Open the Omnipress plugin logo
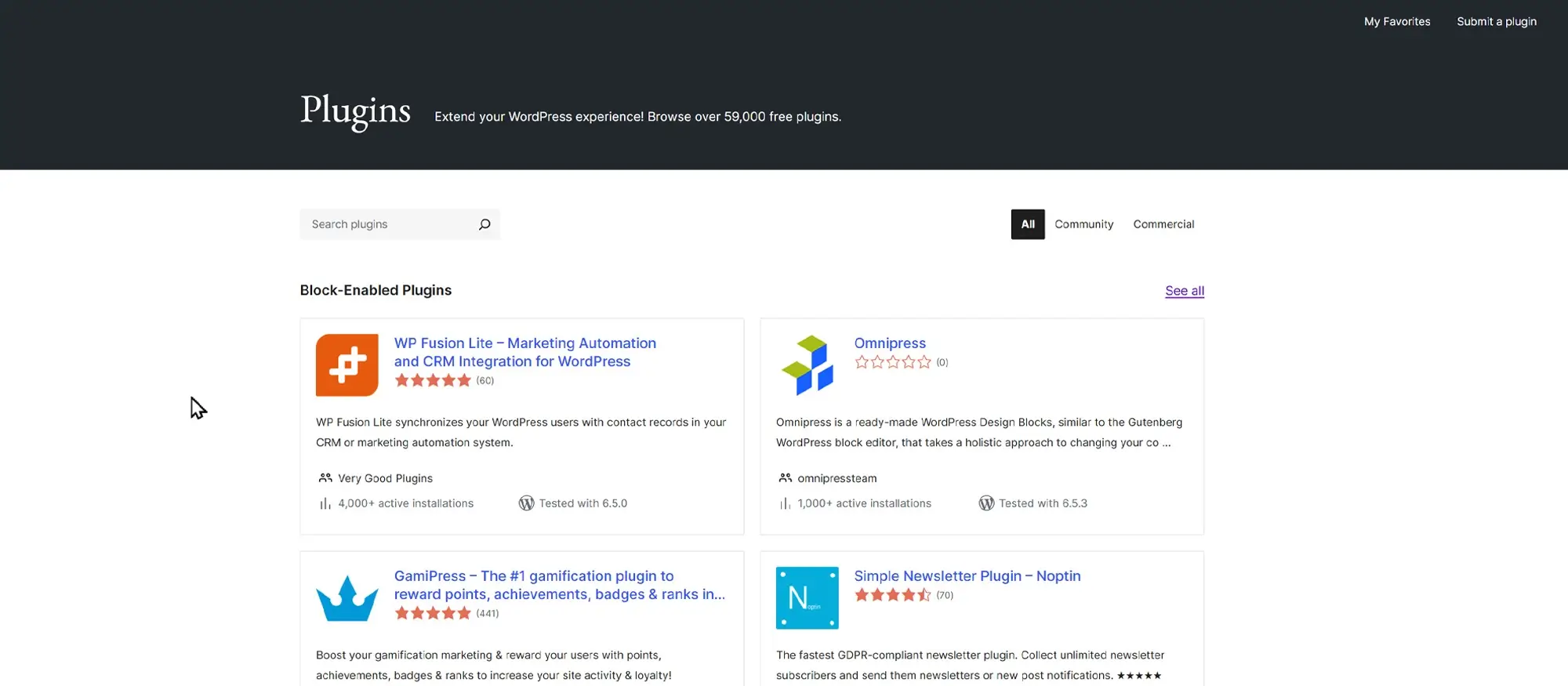 (808, 365)
